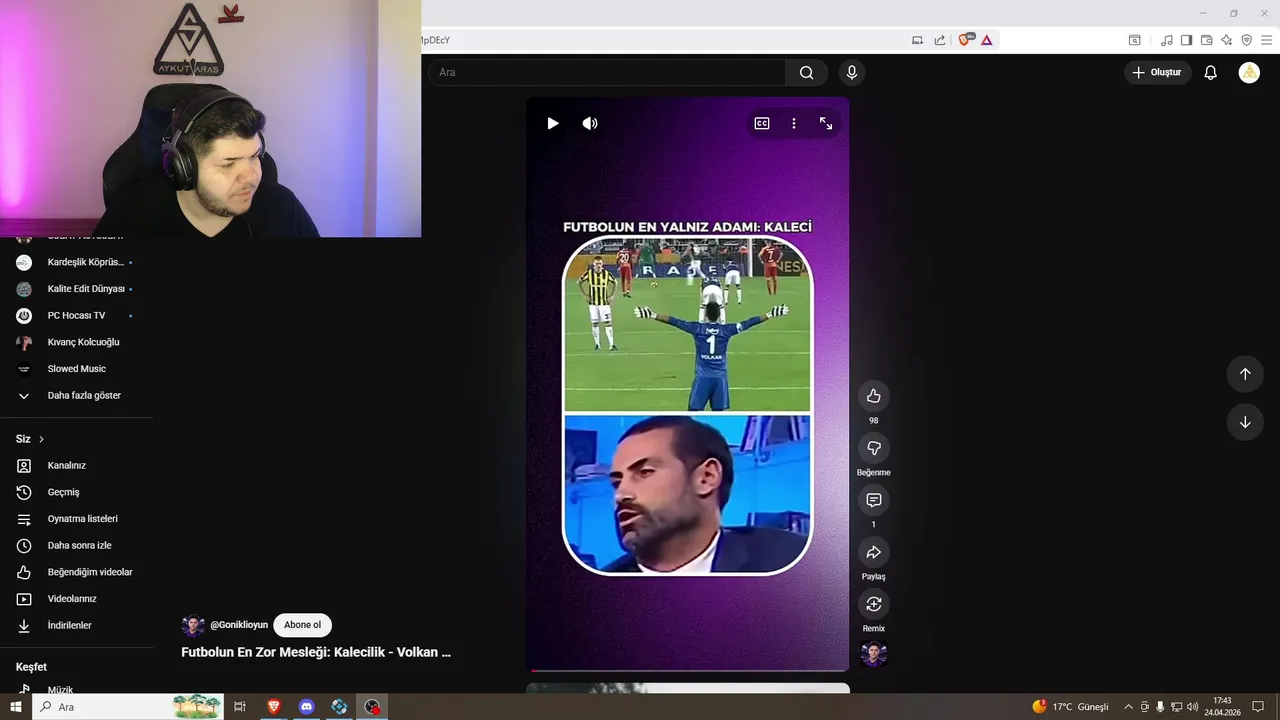Open Task View on taskbar

coord(240,707)
